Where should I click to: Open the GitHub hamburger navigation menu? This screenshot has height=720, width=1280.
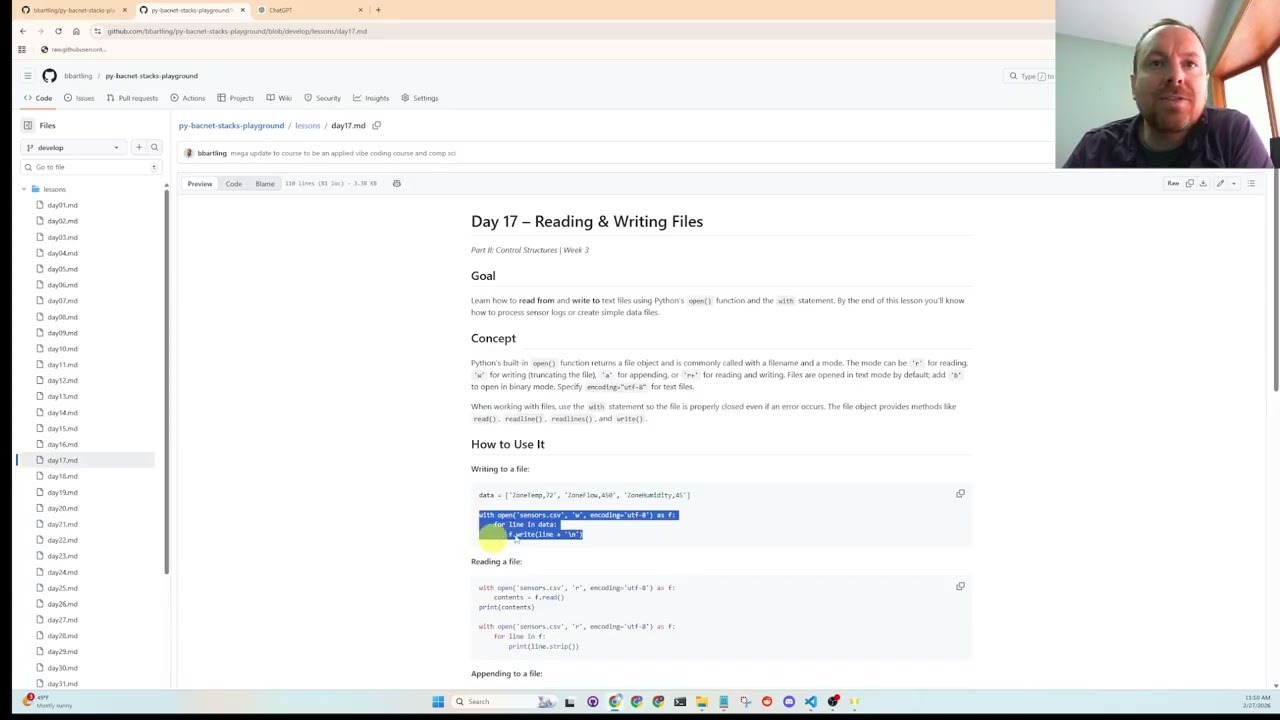coord(27,76)
